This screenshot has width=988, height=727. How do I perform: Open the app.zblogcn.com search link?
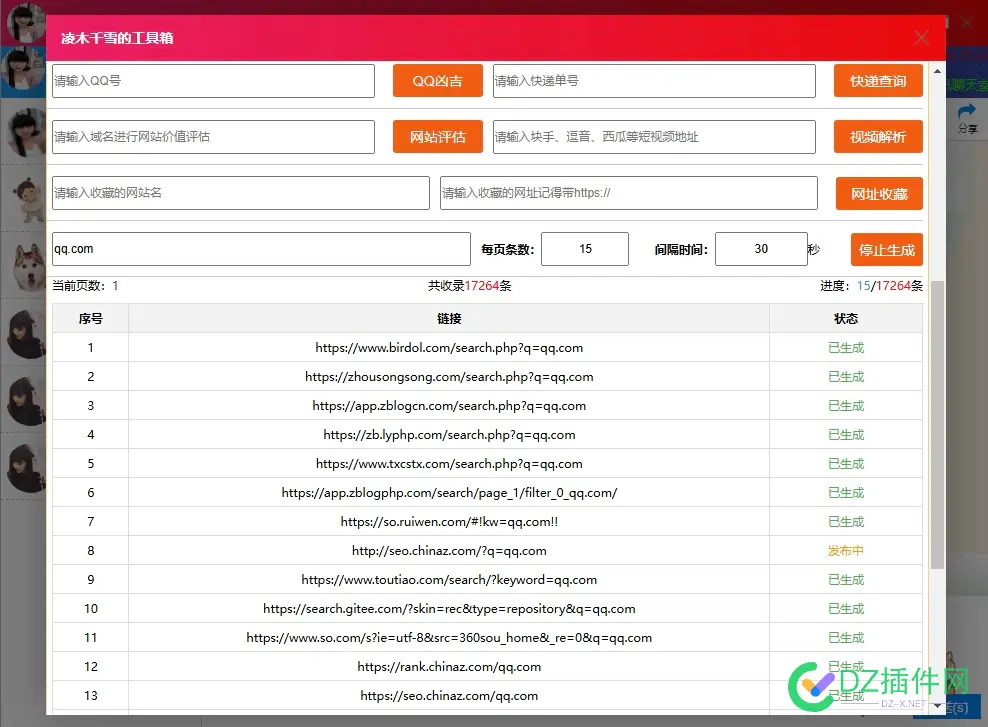pyautogui.click(x=449, y=406)
